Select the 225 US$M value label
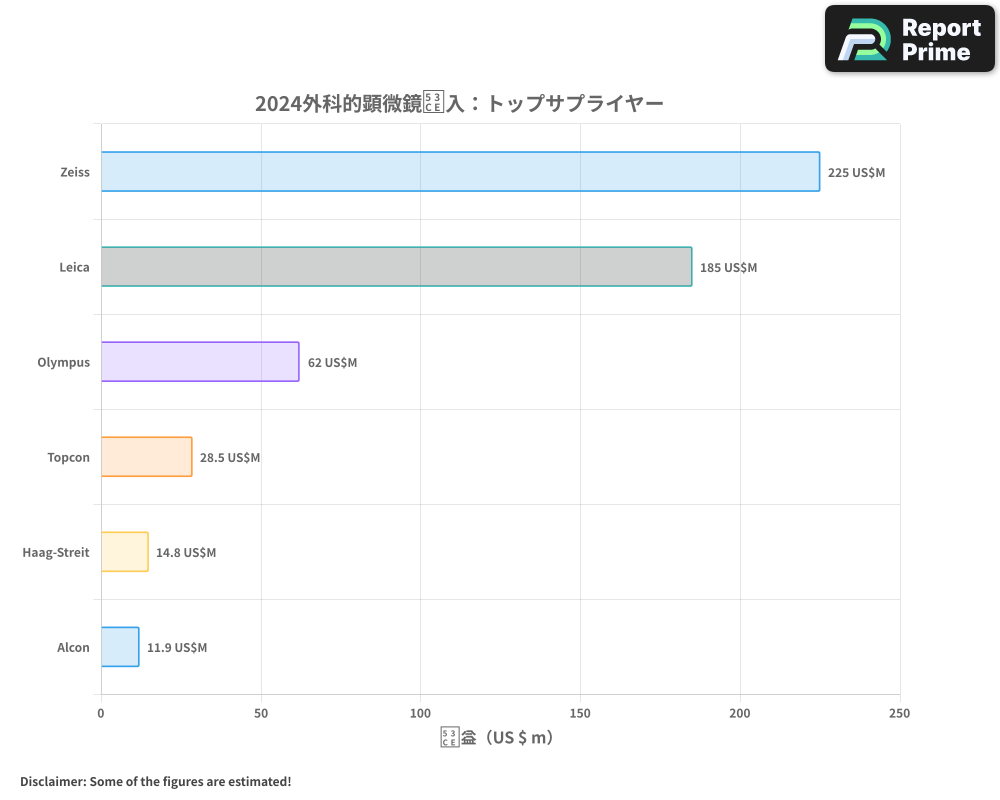The height and width of the screenshot is (800, 1000). point(855,172)
